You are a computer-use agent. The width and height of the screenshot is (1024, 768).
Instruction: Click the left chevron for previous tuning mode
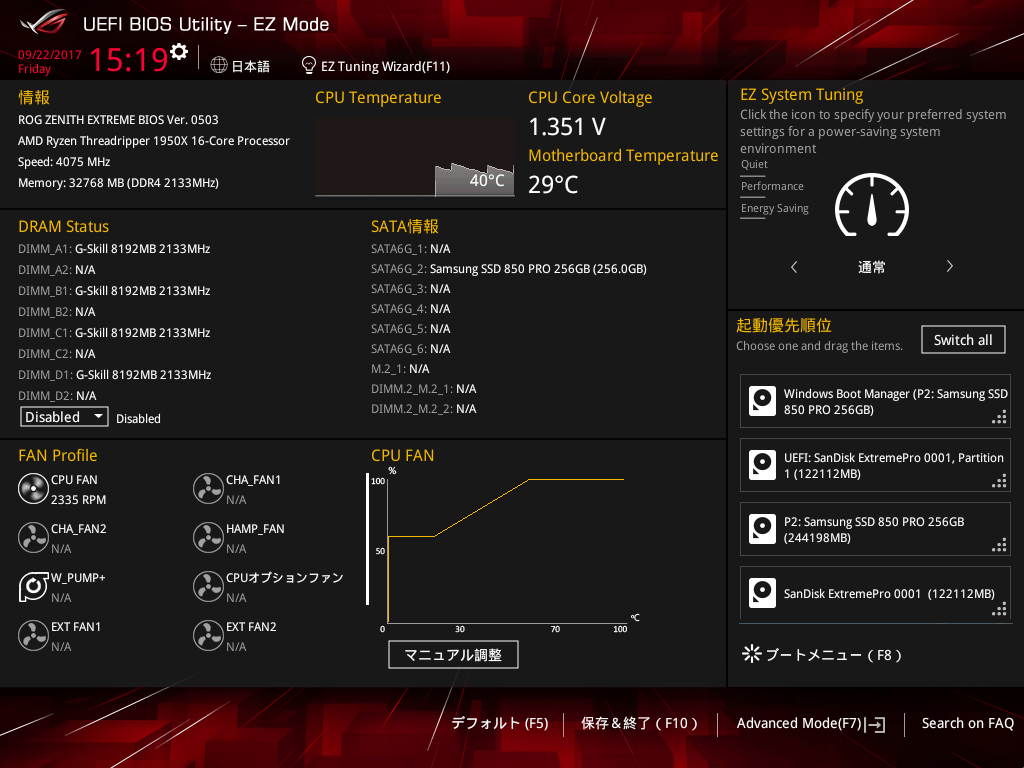[794, 267]
